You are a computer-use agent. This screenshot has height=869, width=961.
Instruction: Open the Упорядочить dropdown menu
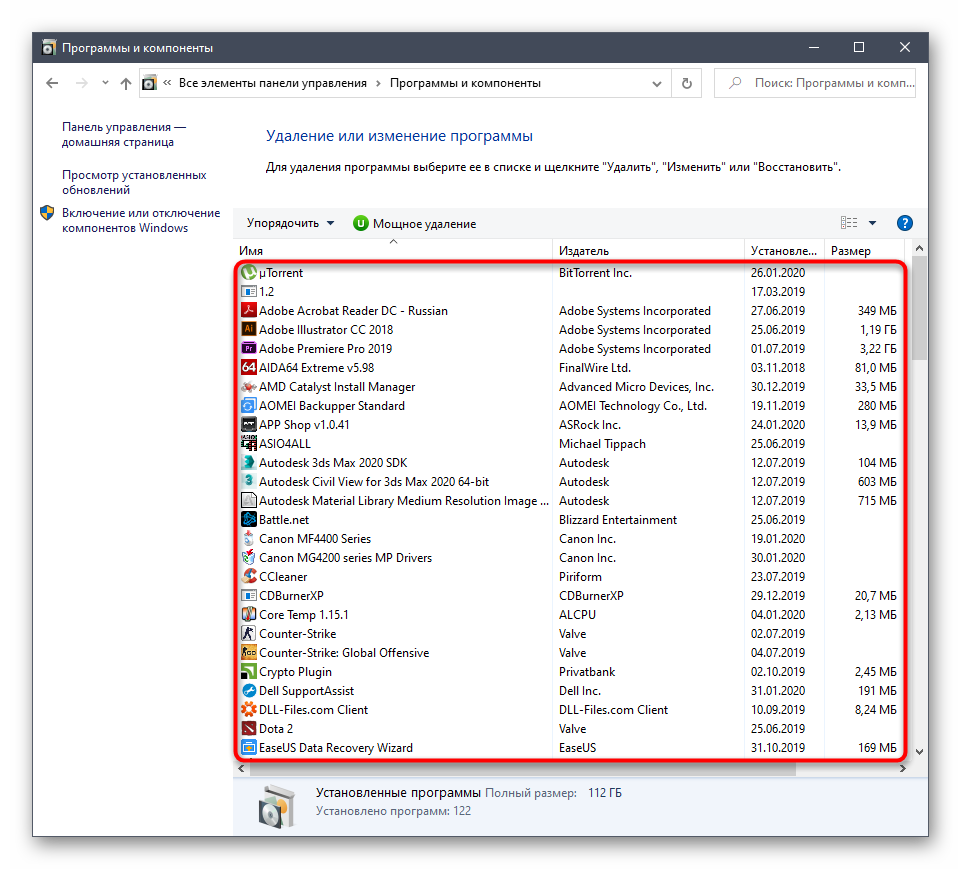[290, 223]
